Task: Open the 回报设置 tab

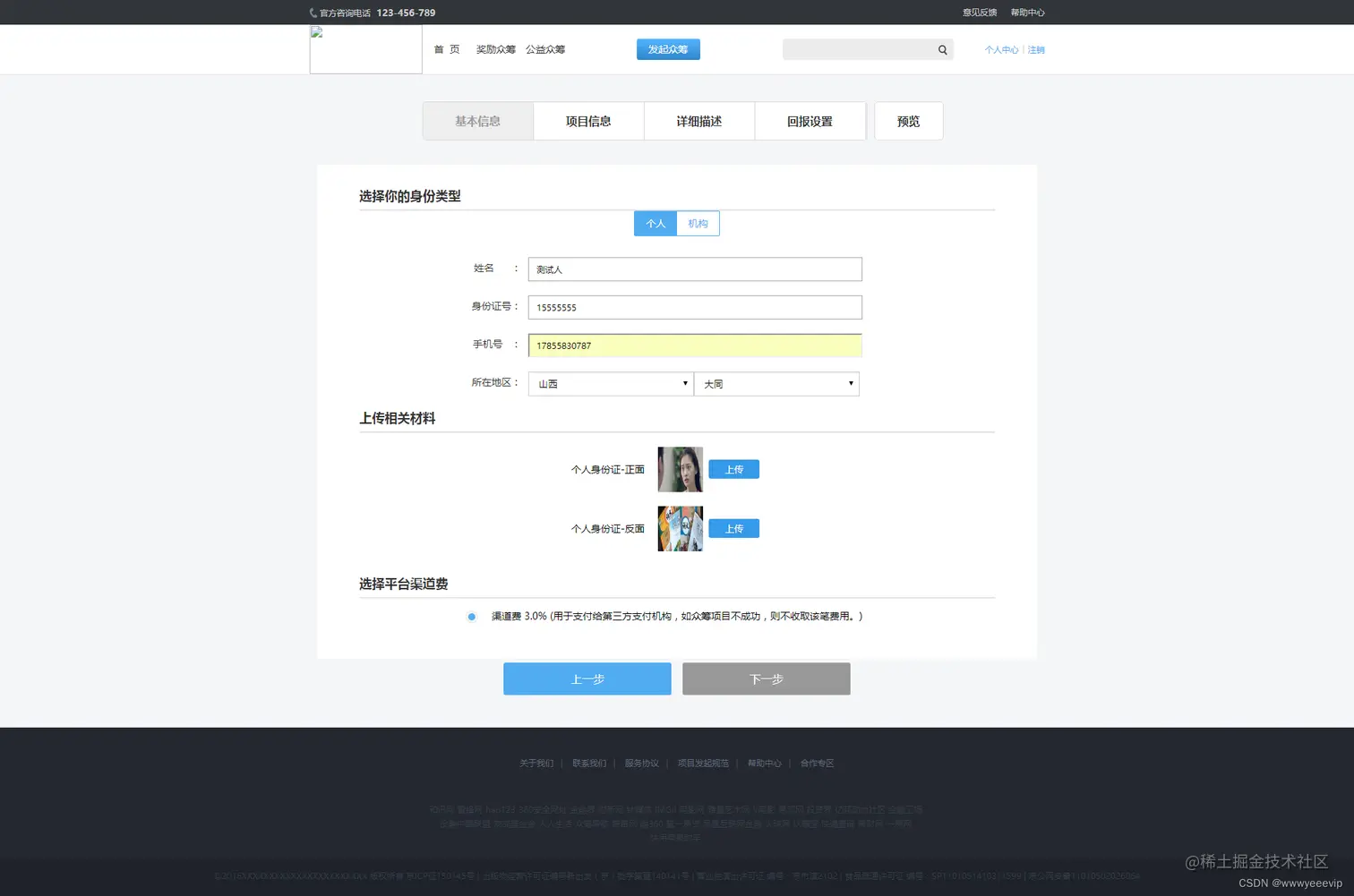Action: coord(810,121)
